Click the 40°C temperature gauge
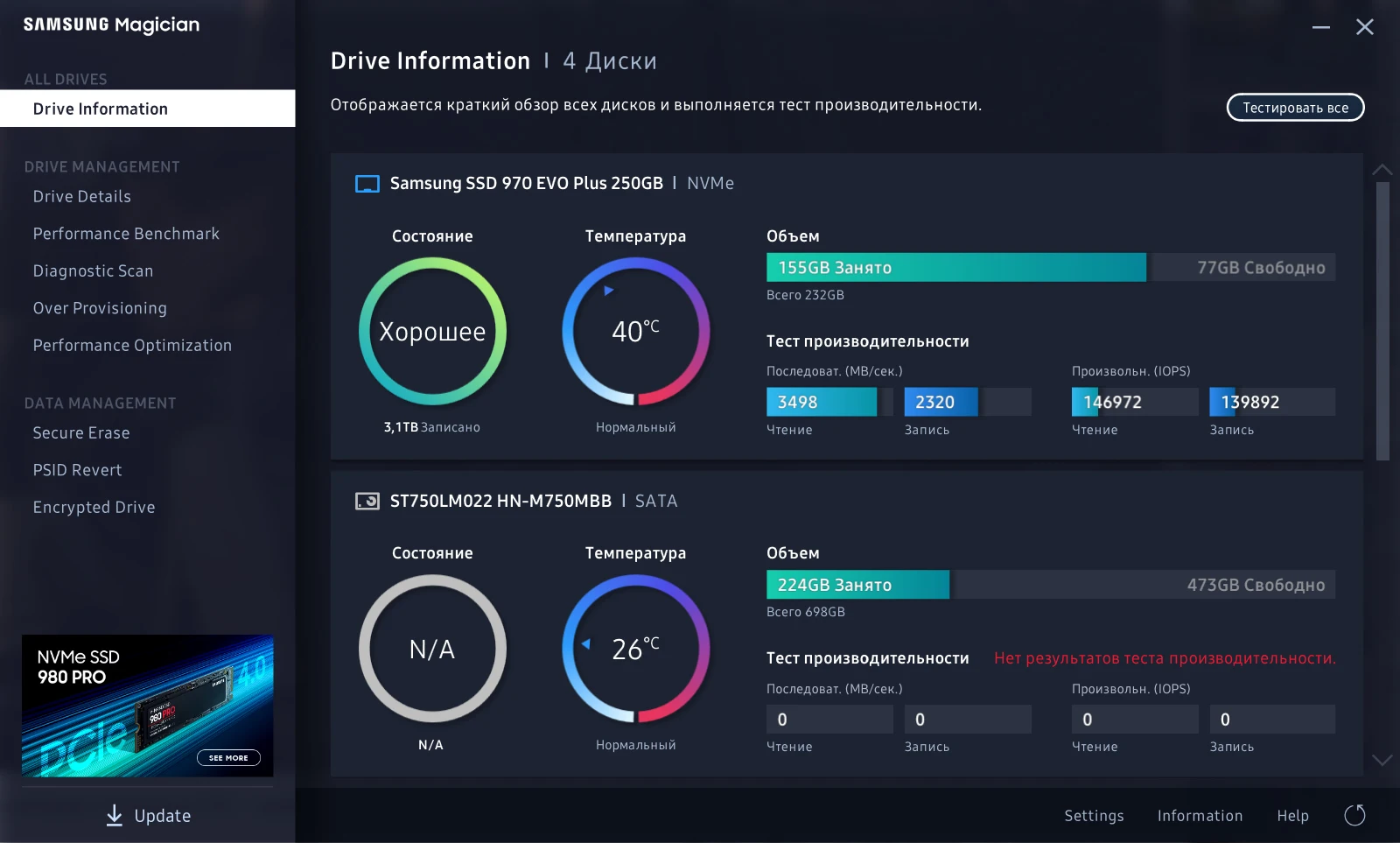The width and height of the screenshot is (1400, 843). (636, 332)
